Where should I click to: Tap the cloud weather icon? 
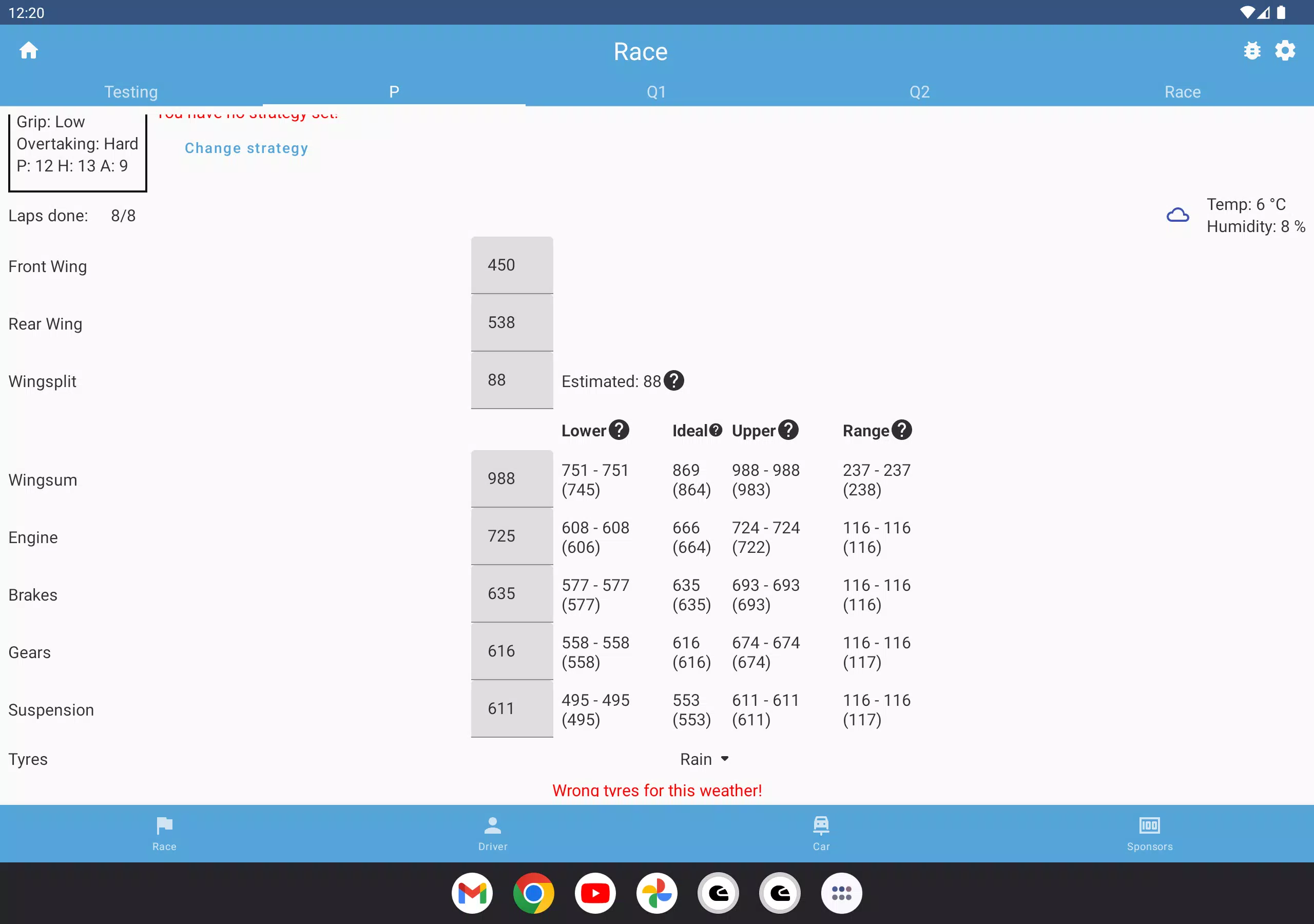tap(1177, 215)
